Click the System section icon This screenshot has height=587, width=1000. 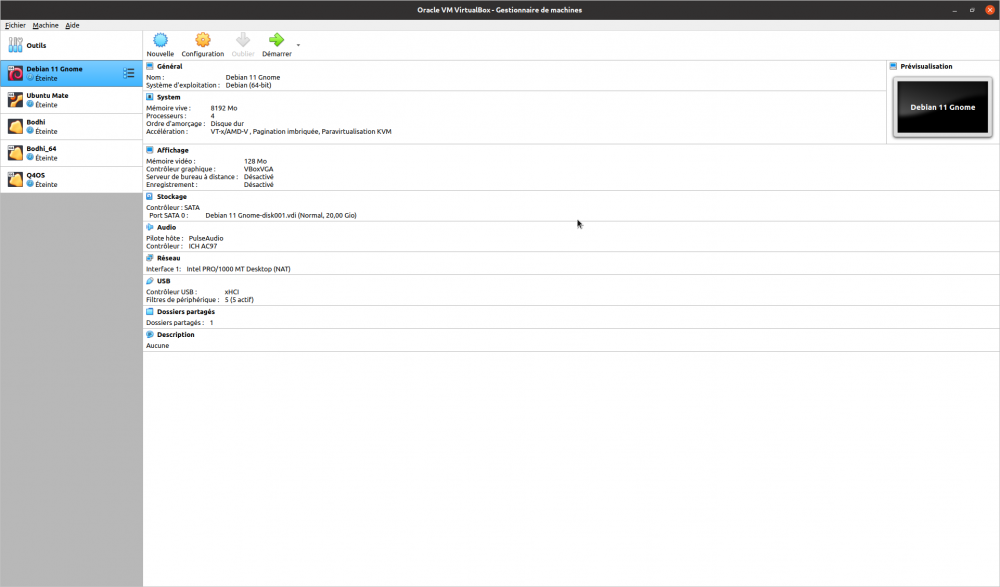[150, 97]
